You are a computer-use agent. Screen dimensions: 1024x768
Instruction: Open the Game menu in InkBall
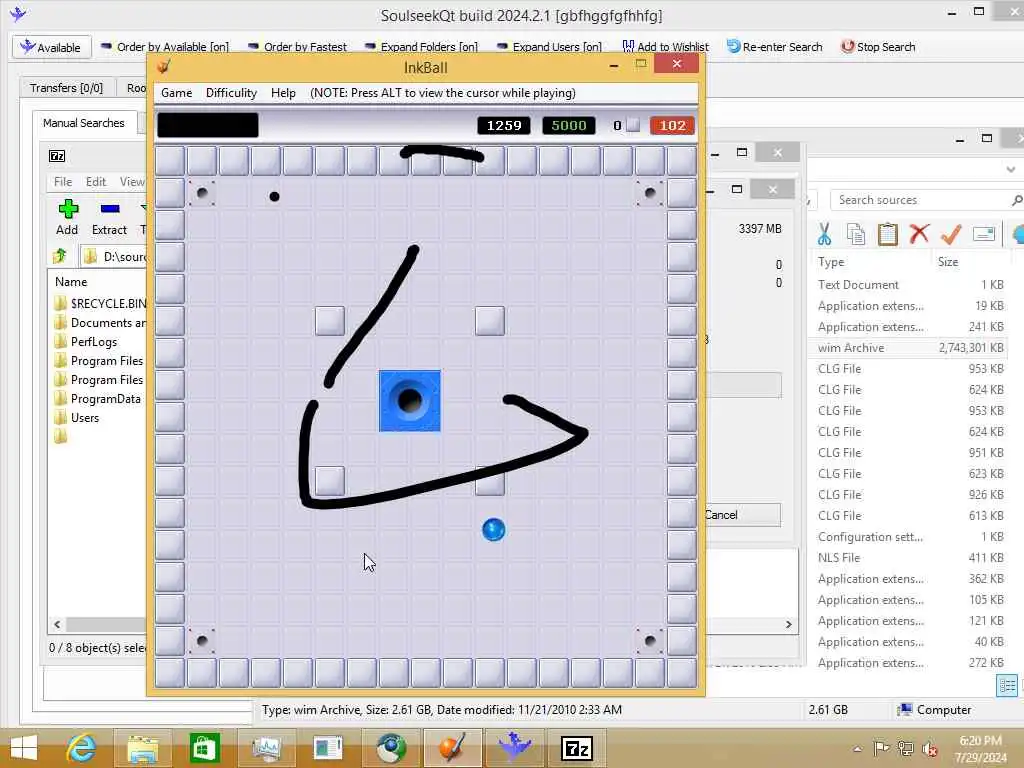pyautogui.click(x=176, y=93)
